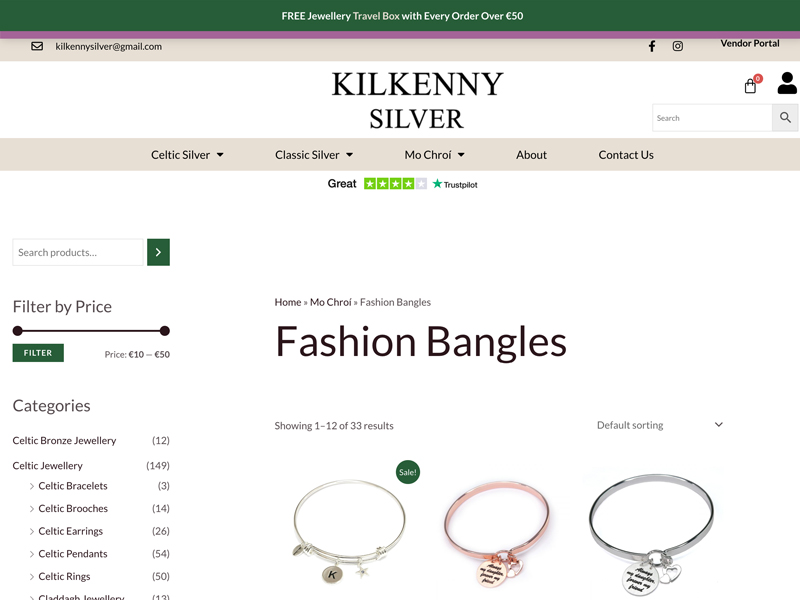Viewport: 800px width, 600px height.
Task: Open the Trustpilot rating widget
Action: [x=403, y=184]
